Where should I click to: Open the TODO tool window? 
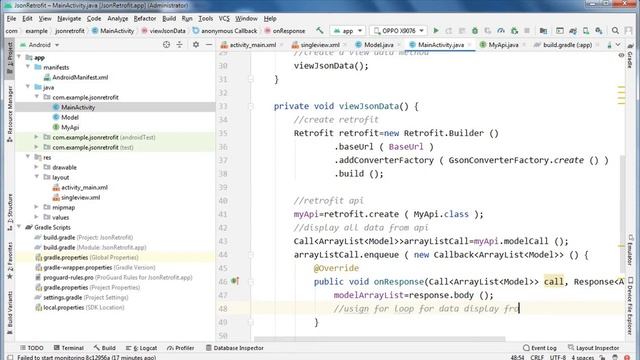[32, 348]
